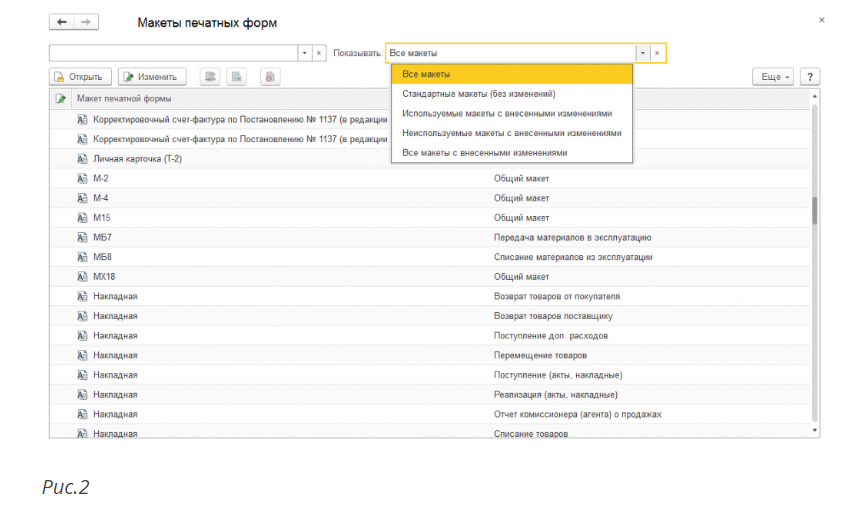The width and height of the screenshot is (848, 516).
Task: Click the vertical scrollbar down arrow
Action: (x=815, y=430)
